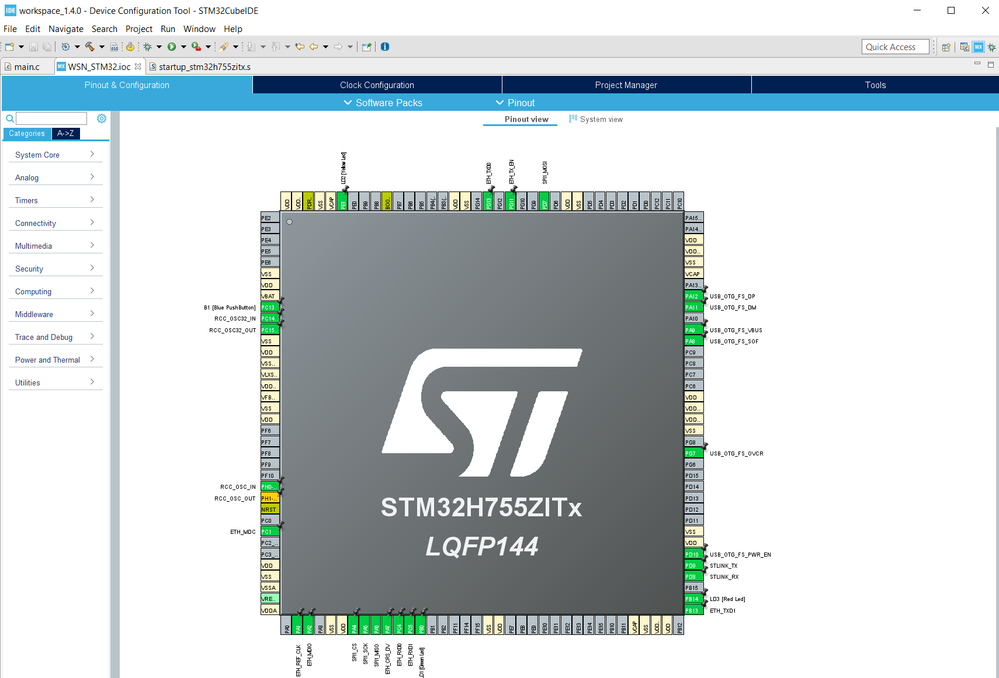Click the yellow NRST pin
This screenshot has height=678, width=999.
point(270,509)
